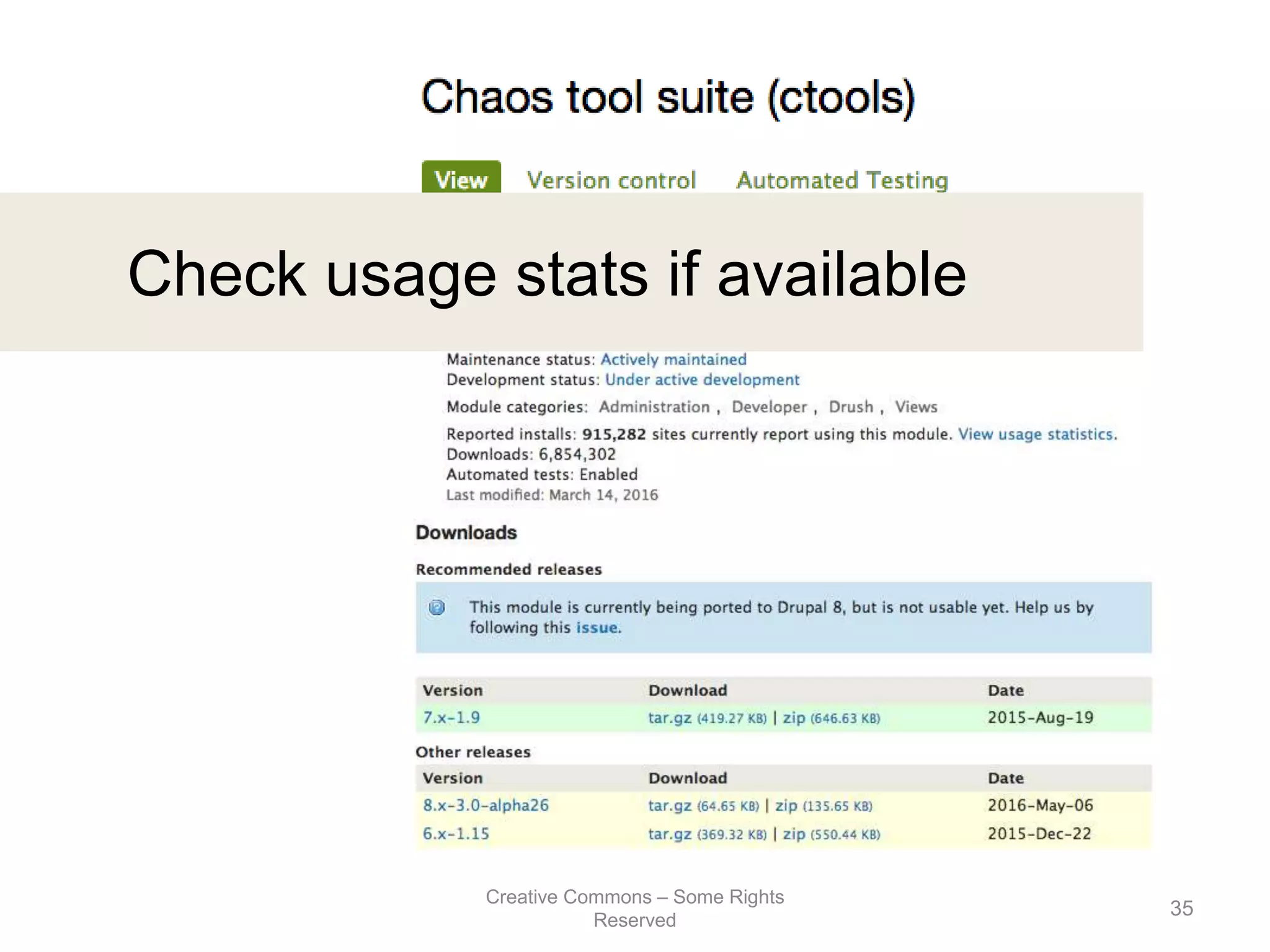This screenshot has width=1270, height=952.
Task: Click the Recommended releases heading
Action: point(509,570)
